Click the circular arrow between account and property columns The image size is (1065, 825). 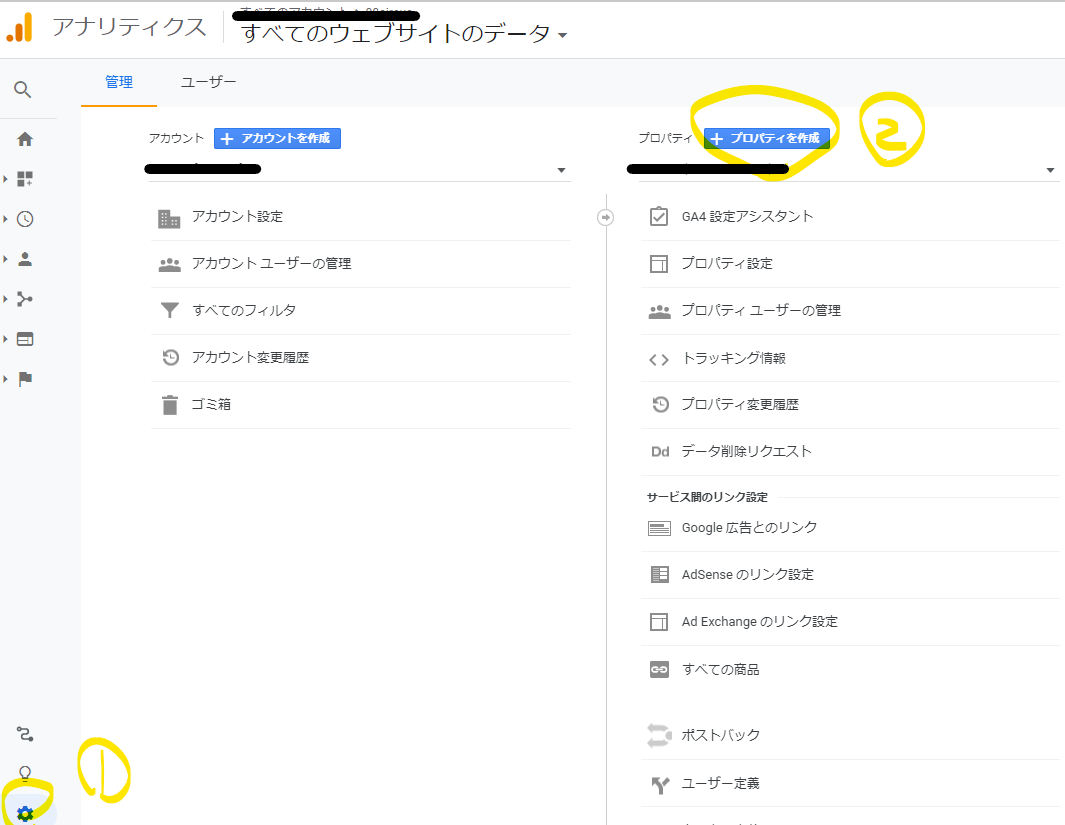tap(605, 217)
